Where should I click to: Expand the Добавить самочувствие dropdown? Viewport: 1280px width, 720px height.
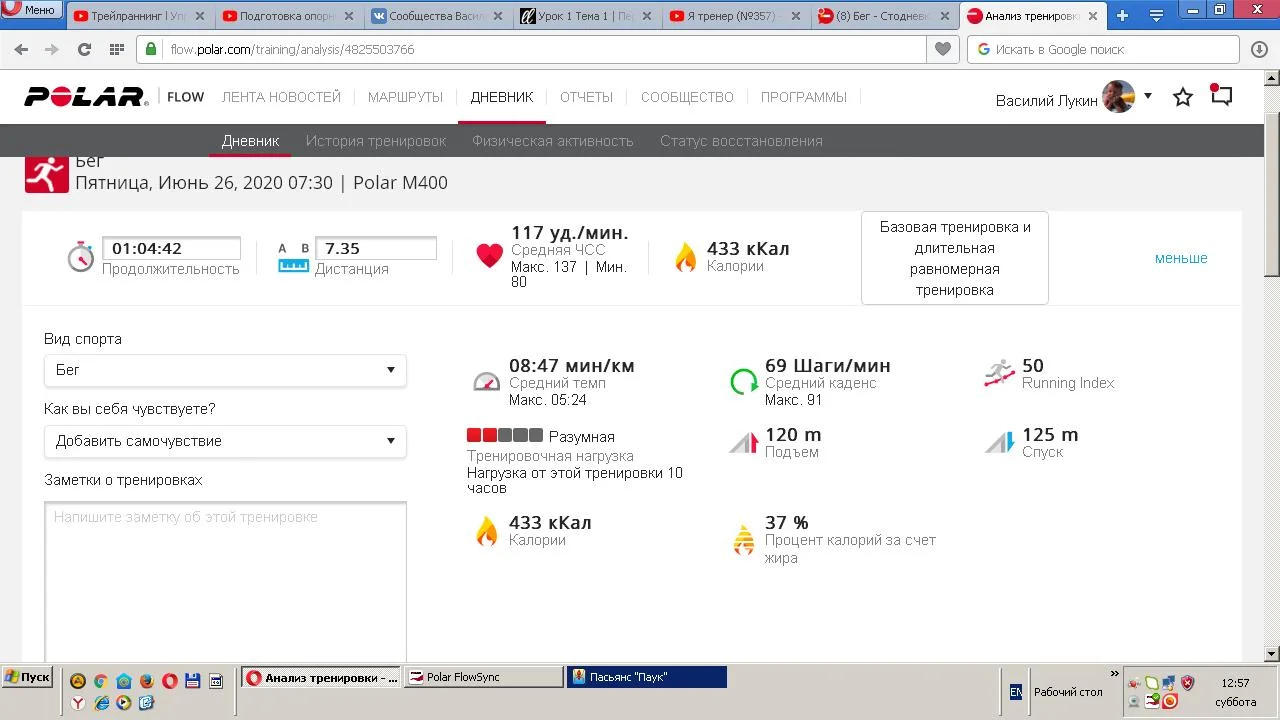(x=225, y=441)
